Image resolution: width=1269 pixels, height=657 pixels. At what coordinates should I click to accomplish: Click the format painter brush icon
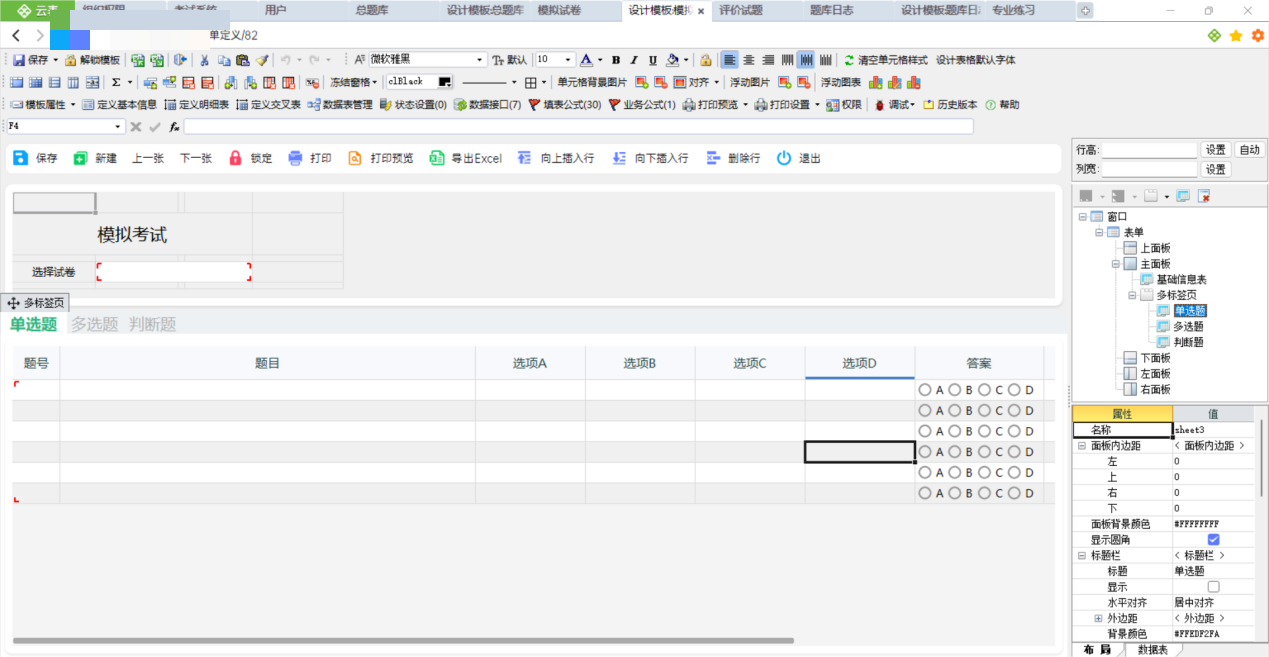pos(261,60)
